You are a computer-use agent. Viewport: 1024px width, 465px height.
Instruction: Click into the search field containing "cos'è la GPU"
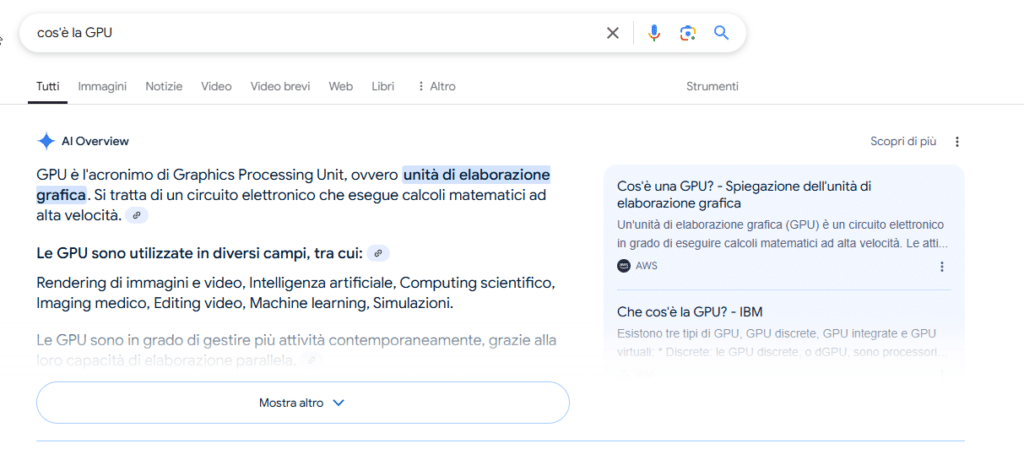(x=313, y=33)
